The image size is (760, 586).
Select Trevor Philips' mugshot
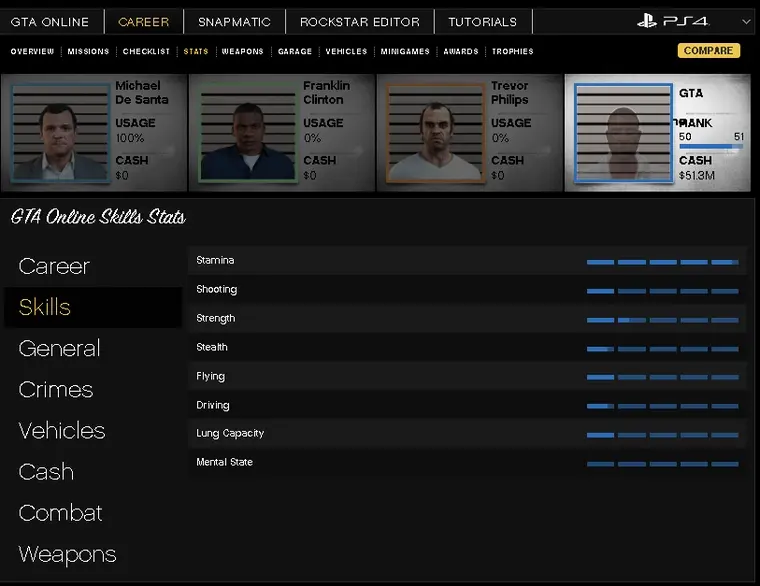[435, 132]
